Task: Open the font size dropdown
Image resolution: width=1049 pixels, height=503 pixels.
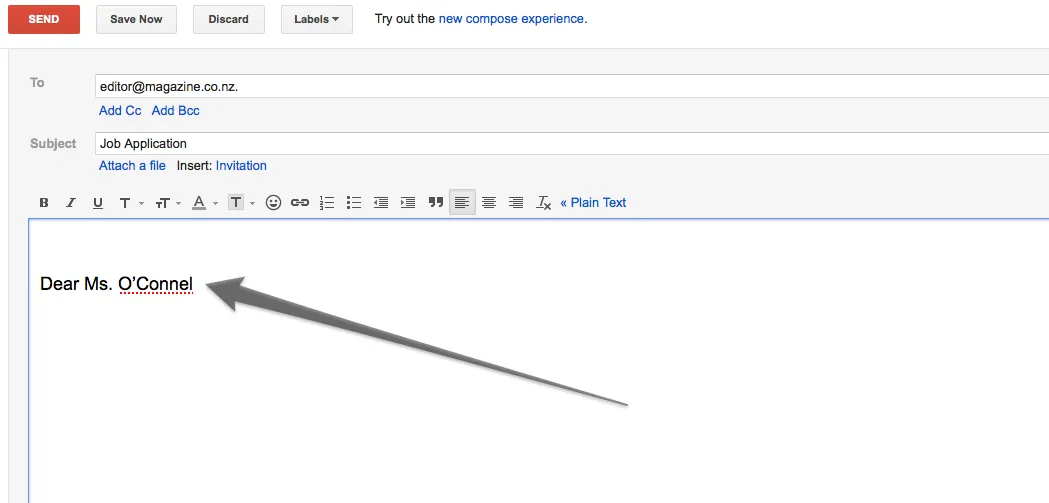Action: (x=167, y=203)
